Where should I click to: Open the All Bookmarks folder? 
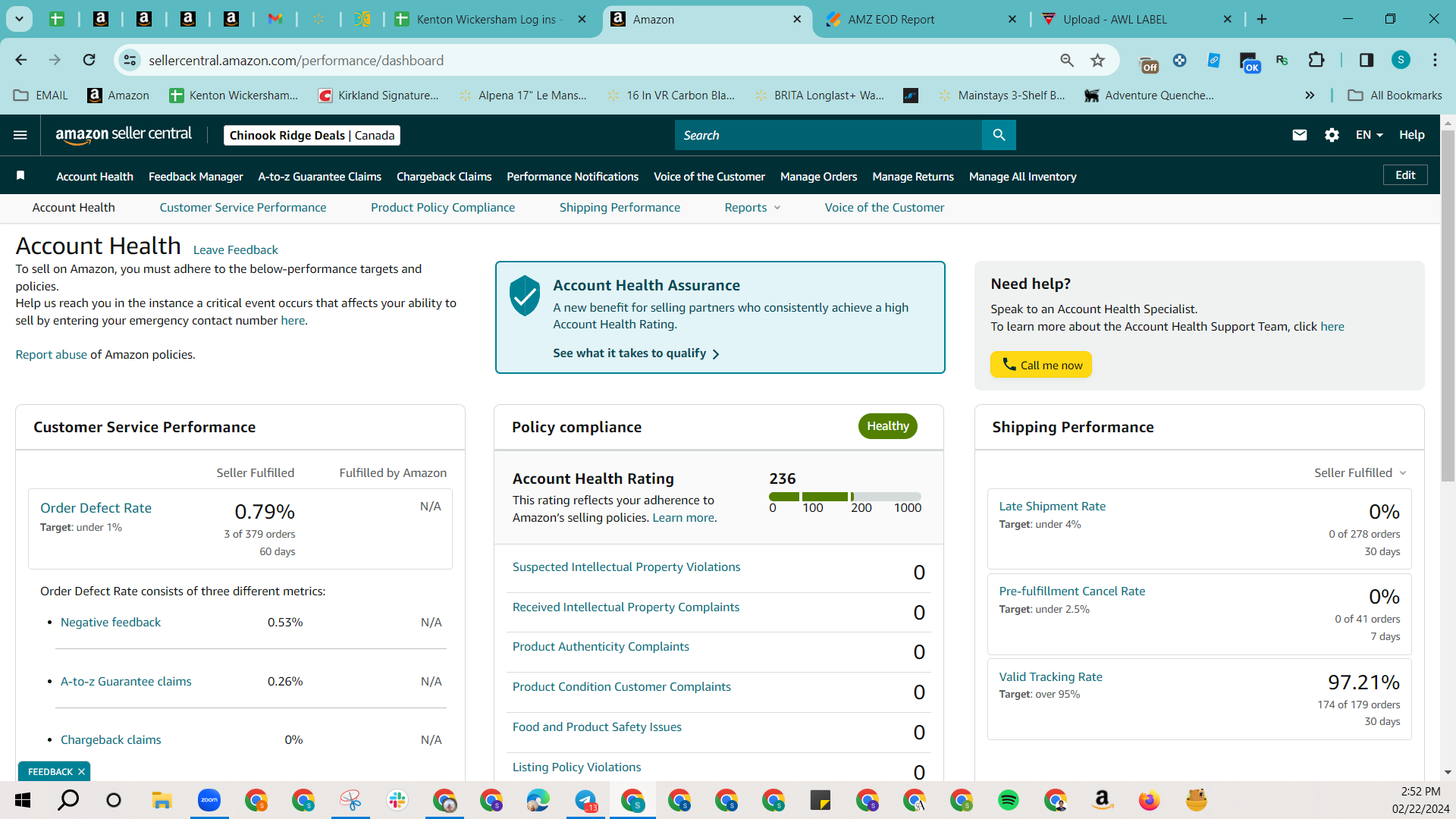(1395, 95)
